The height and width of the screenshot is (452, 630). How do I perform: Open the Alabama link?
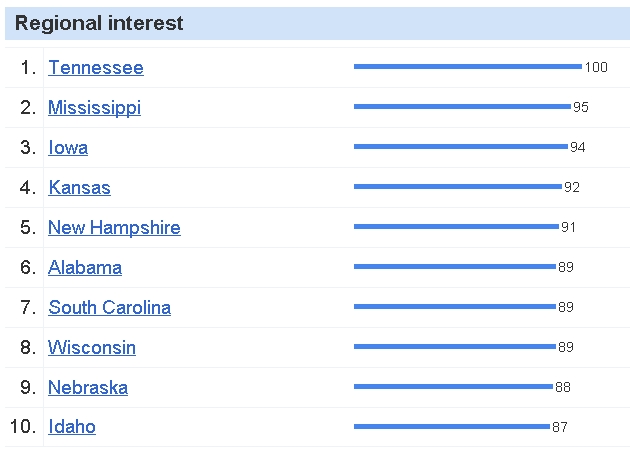pyautogui.click(x=85, y=268)
